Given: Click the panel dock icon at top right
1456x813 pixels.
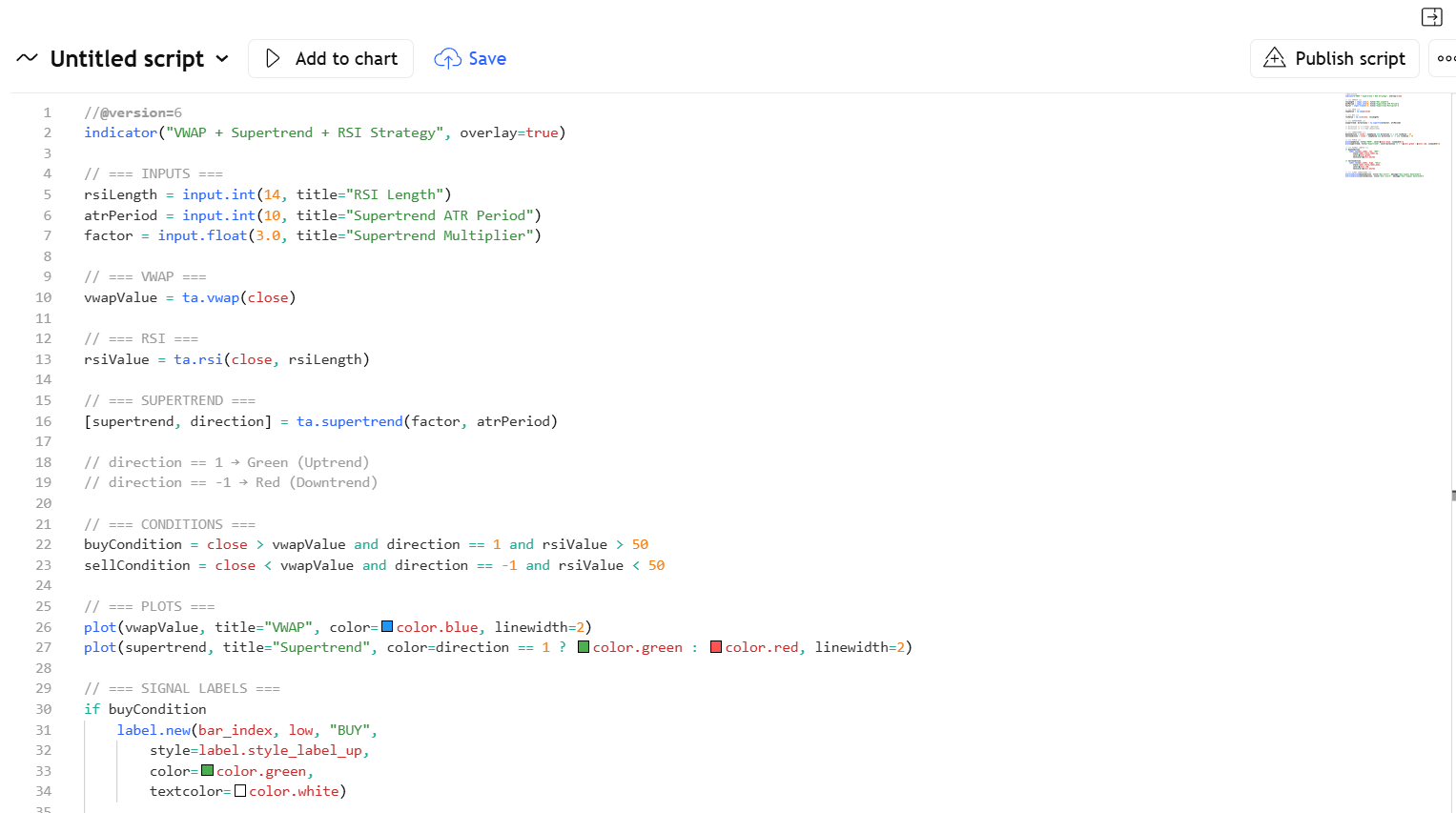Looking at the screenshot, I should coord(1431,17).
